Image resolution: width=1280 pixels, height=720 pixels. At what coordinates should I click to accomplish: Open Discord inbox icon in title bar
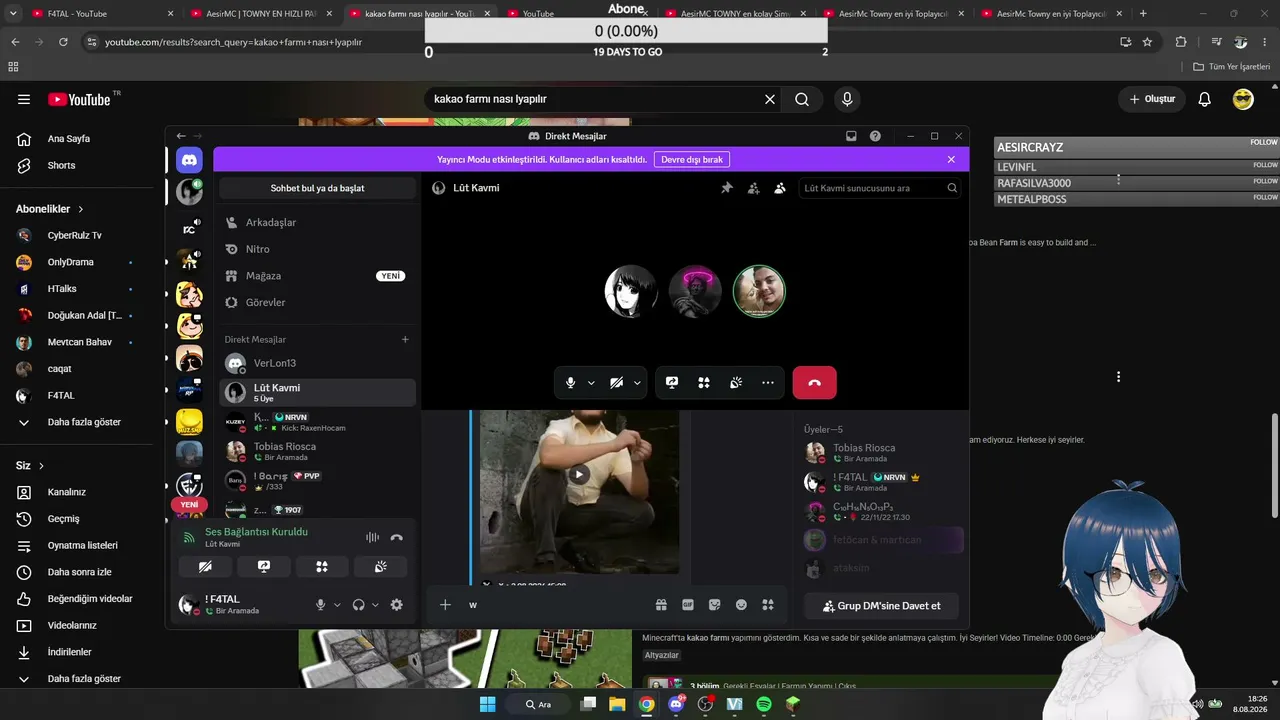(851, 136)
